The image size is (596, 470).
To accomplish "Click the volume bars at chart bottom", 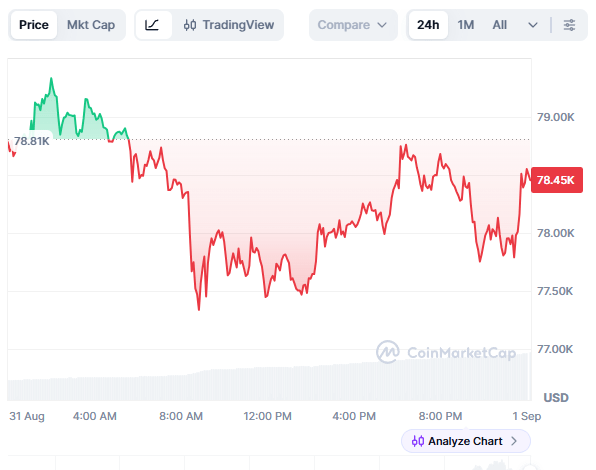I will 268,380.
